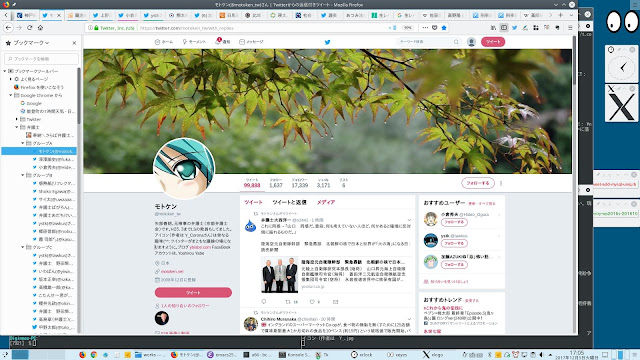
Task: Switch to the Konsole taskbar entry
Action: click(x=295, y=355)
